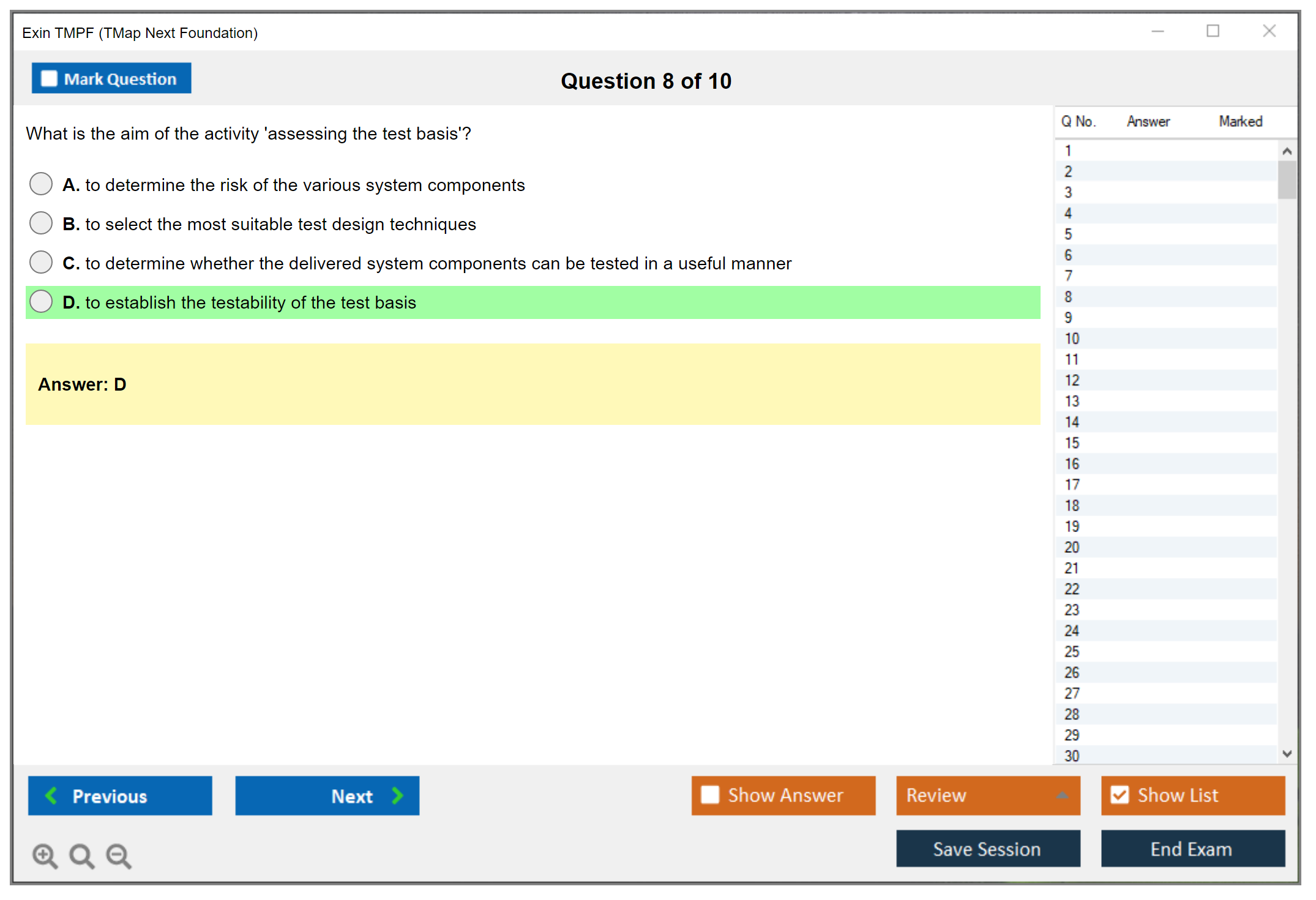Screen dimensions: 1316x900
Task: Click the End Exam button
Action: click(1192, 849)
